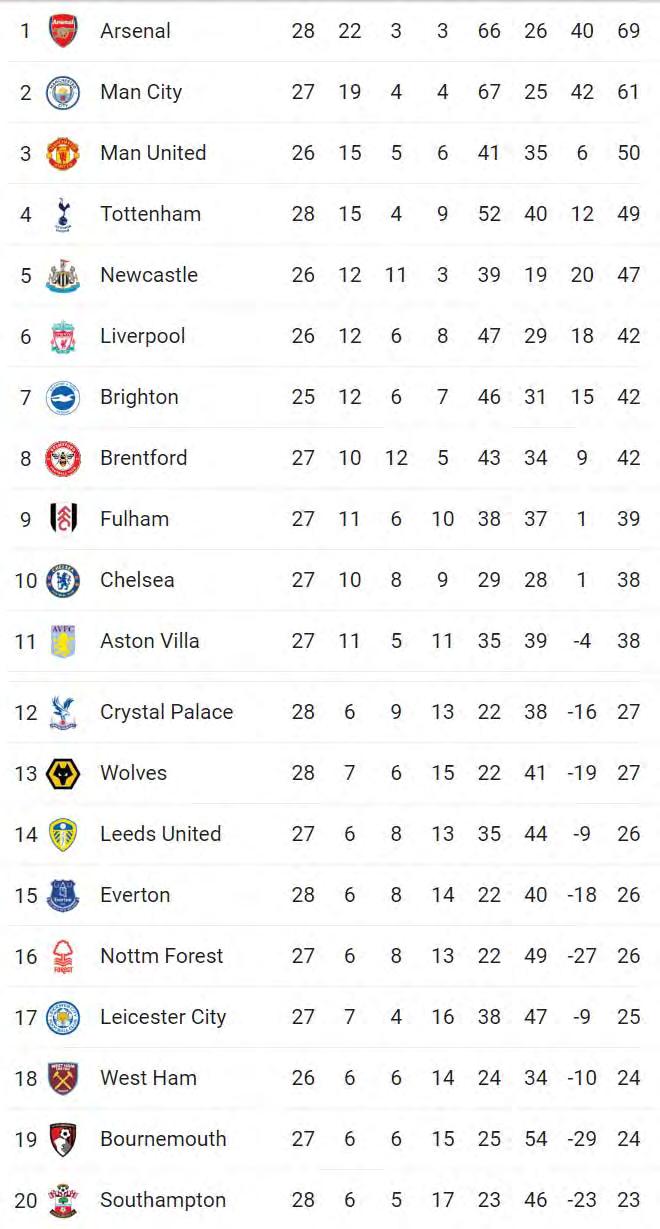The image size is (660, 1229).
Task: Select the Man United crest icon
Action: 63,153
